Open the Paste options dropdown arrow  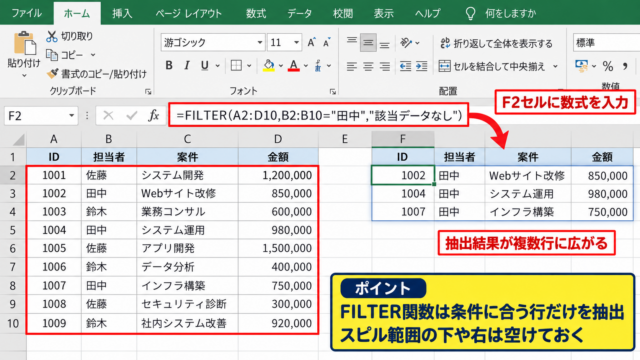(x=24, y=76)
